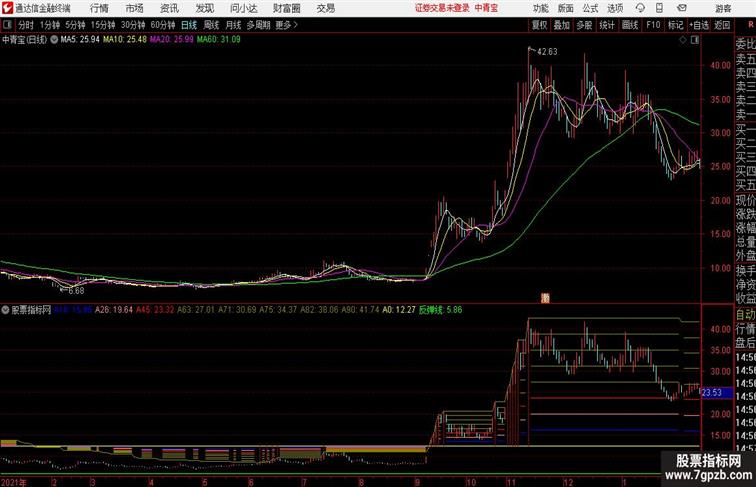
Task: Switch to 15分钟 period
Action: [x=103, y=25]
